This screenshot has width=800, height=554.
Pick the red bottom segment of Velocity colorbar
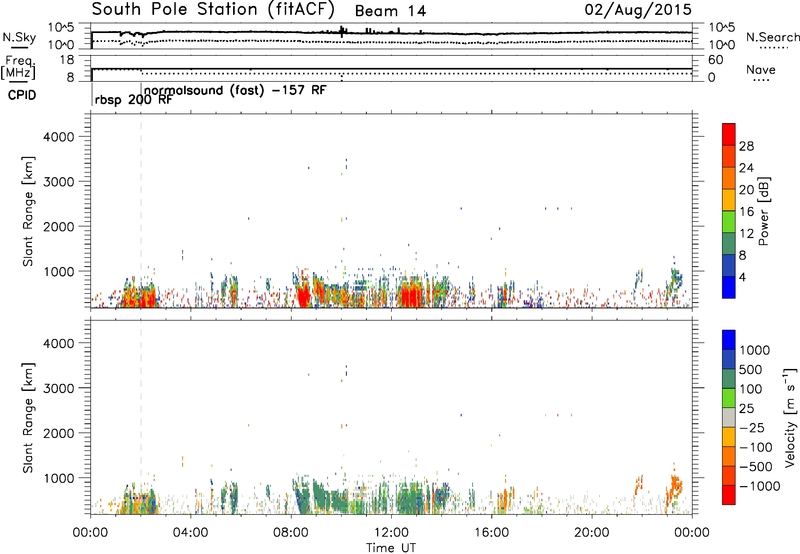[729, 495]
